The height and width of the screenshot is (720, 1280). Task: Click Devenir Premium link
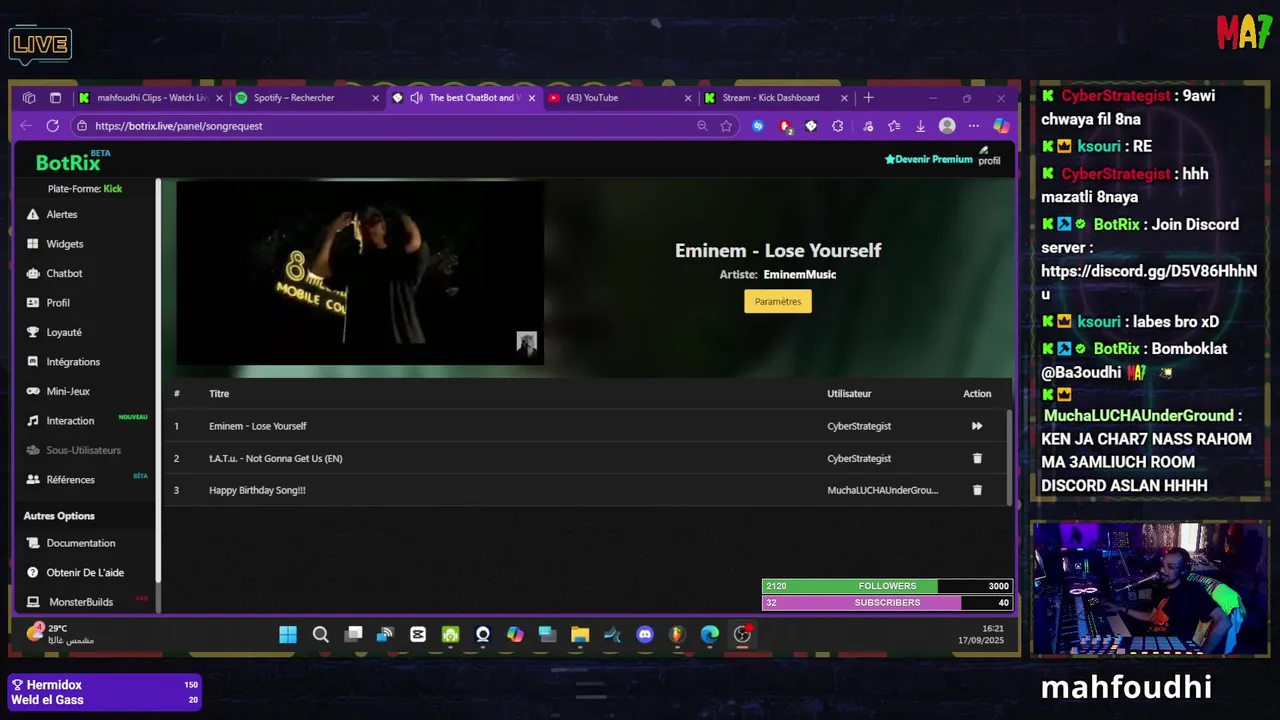click(928, 159)
